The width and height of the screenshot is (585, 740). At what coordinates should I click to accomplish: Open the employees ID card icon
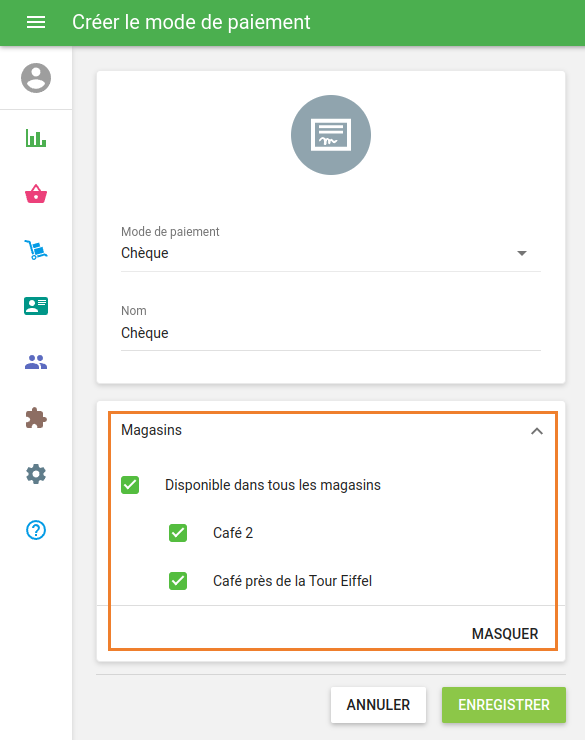tap(36, 306)
